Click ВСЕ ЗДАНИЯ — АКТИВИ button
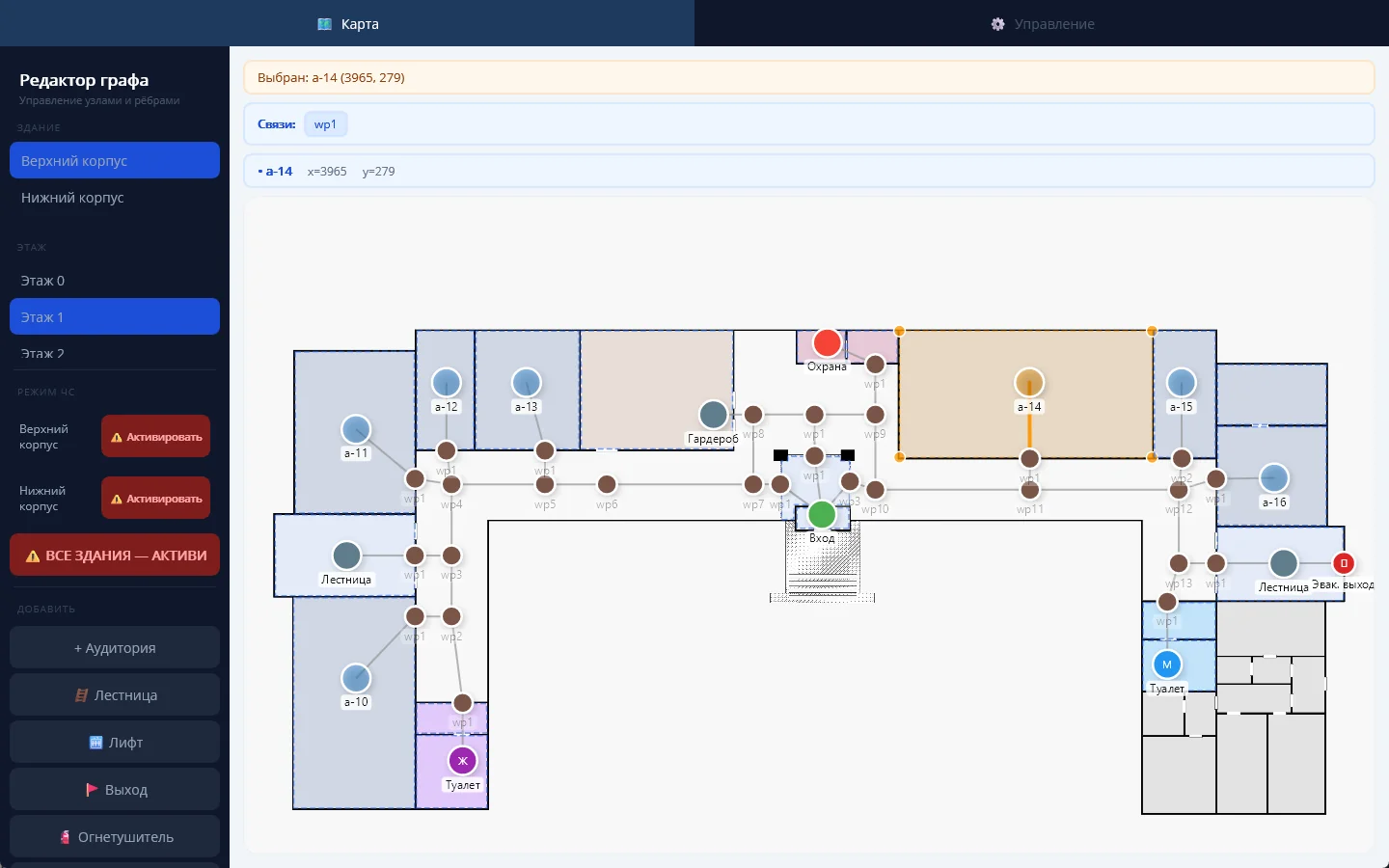This screenshot has height=868, width=1389. tap(115, 556)
